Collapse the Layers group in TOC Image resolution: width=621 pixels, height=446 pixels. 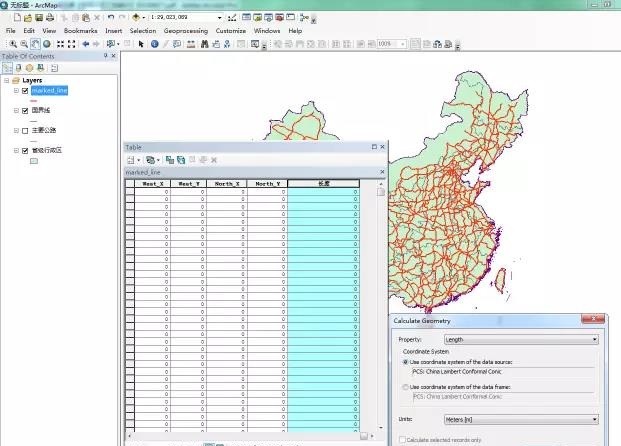(x=6, y=80)
